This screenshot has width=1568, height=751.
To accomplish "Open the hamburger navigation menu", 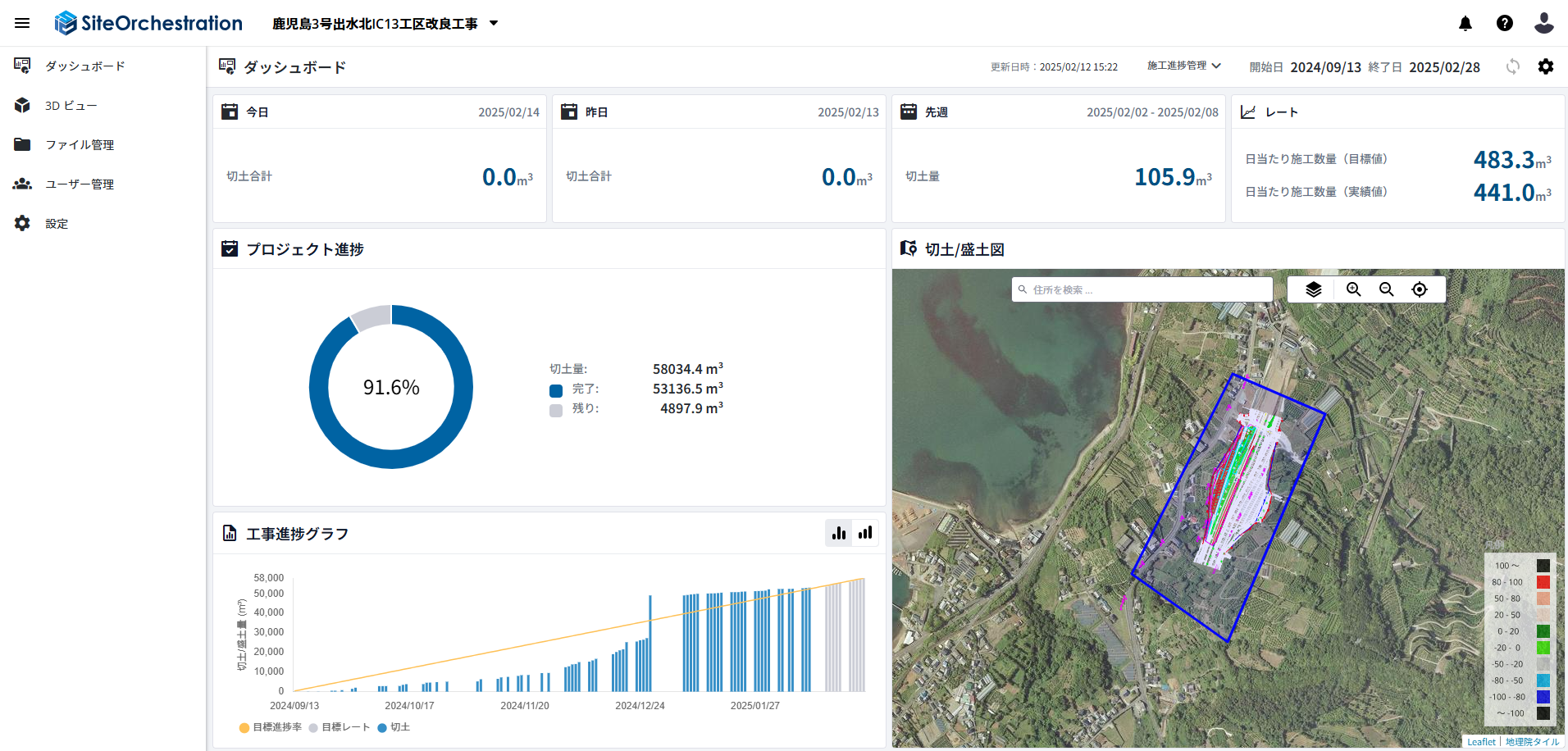I will click(22, 23).
